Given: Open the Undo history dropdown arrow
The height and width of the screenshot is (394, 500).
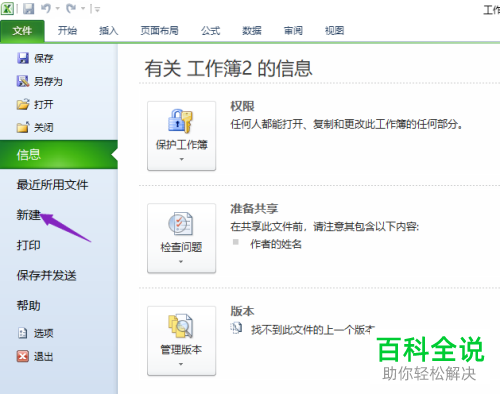Looking at the screenshot, I should pos(57,9).
